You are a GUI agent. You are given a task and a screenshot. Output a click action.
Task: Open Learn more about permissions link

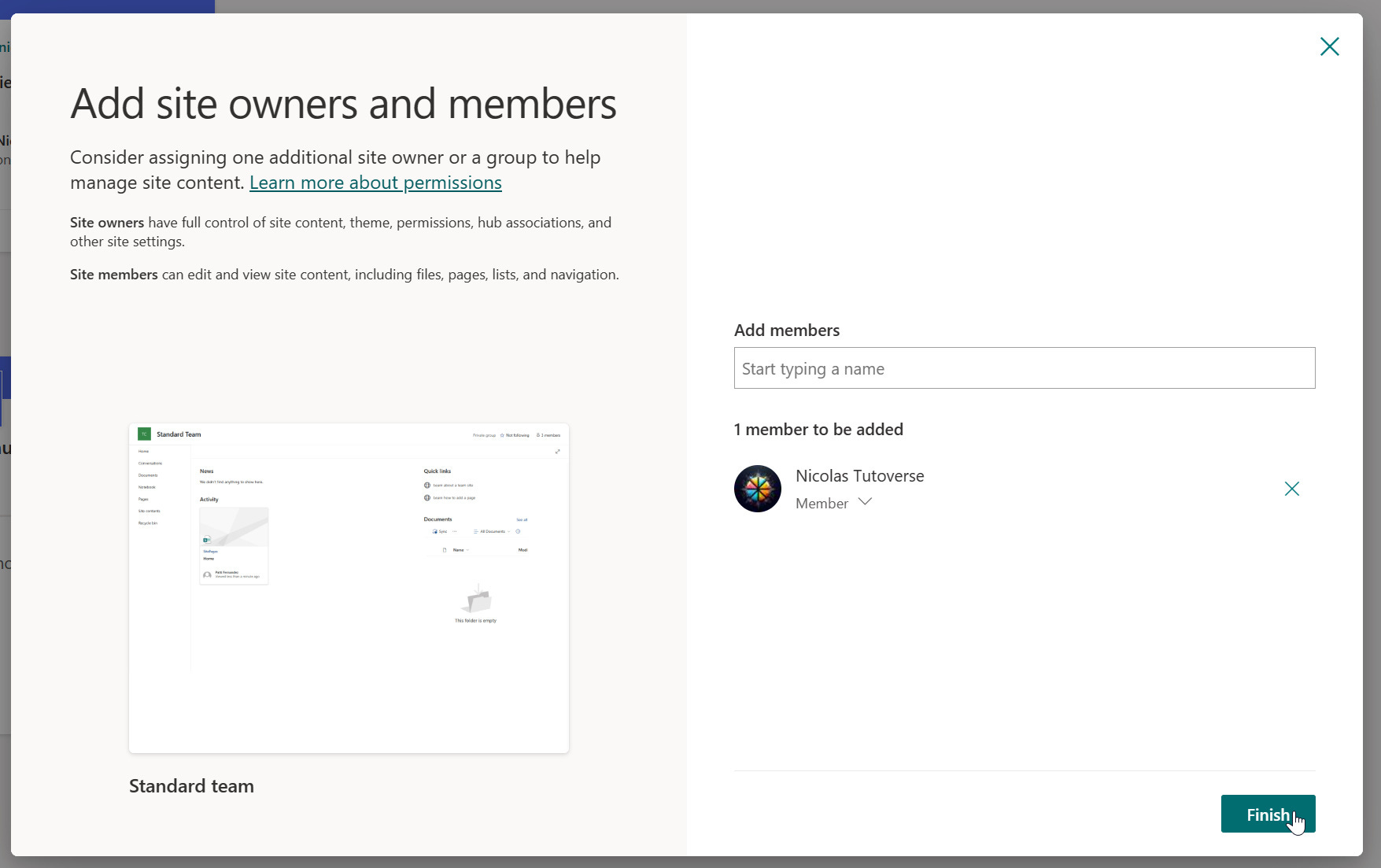click(375, 183)
